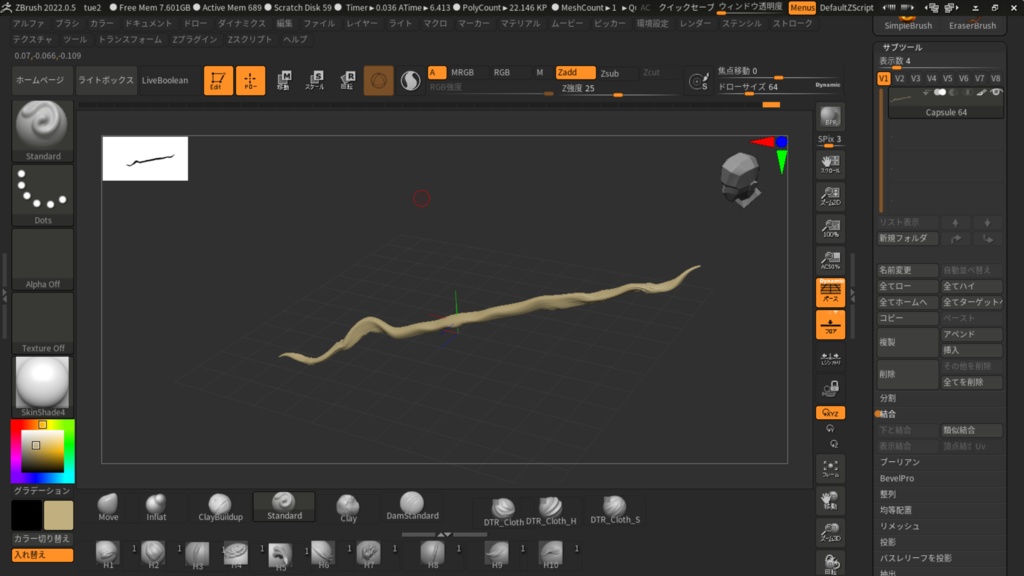Activate the Edit mode button
This screenshot has width=1024, height=576.
(x=218, y=80)
